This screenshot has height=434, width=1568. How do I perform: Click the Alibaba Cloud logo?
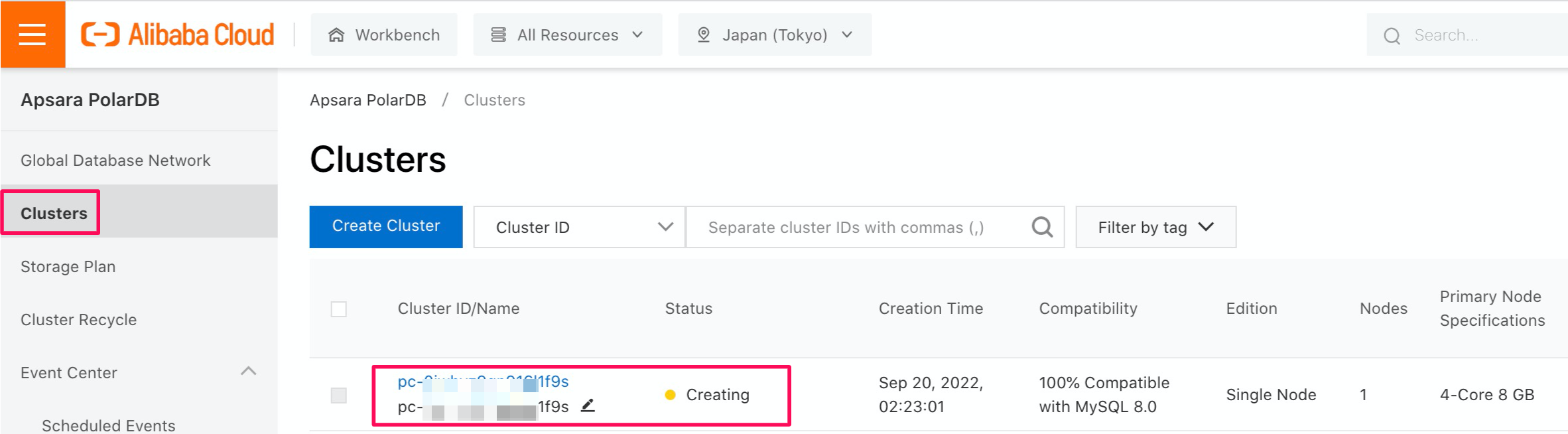point(177,35)
